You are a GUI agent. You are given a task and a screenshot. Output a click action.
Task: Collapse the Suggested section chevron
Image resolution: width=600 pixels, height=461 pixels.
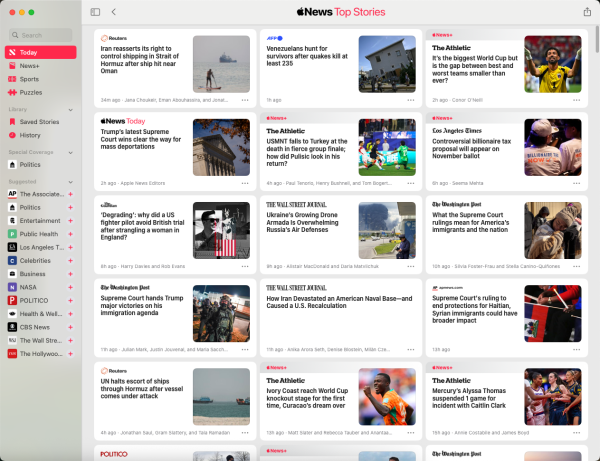click(70, 182)
